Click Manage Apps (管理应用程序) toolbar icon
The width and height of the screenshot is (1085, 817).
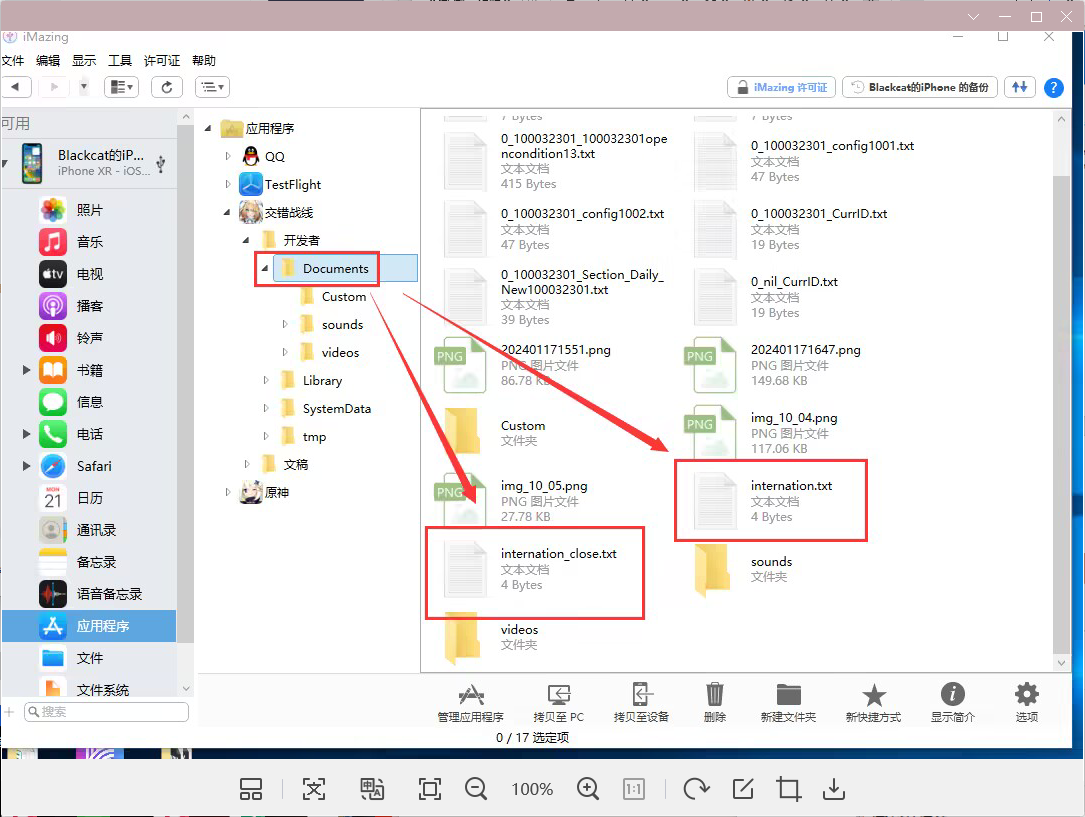(471, 694)
